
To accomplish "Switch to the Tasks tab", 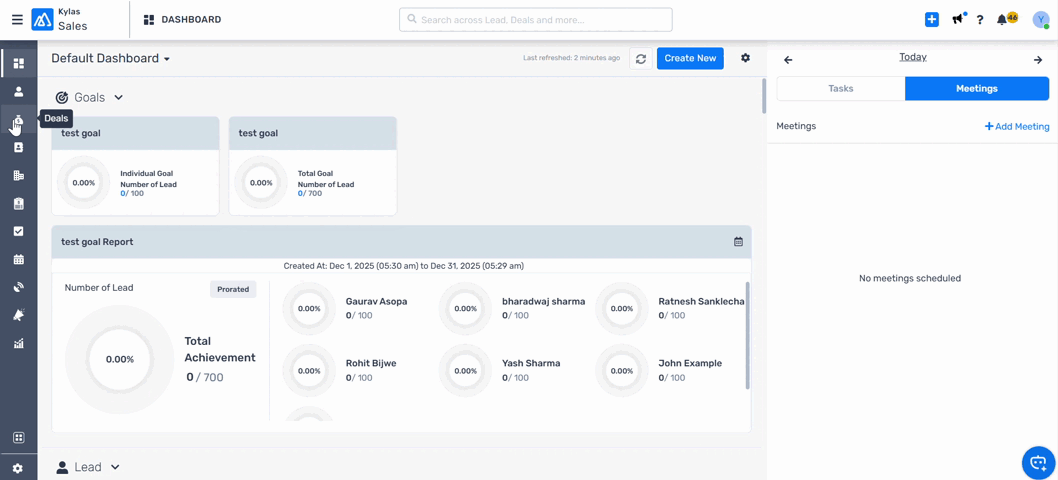I will click(840, 89).
